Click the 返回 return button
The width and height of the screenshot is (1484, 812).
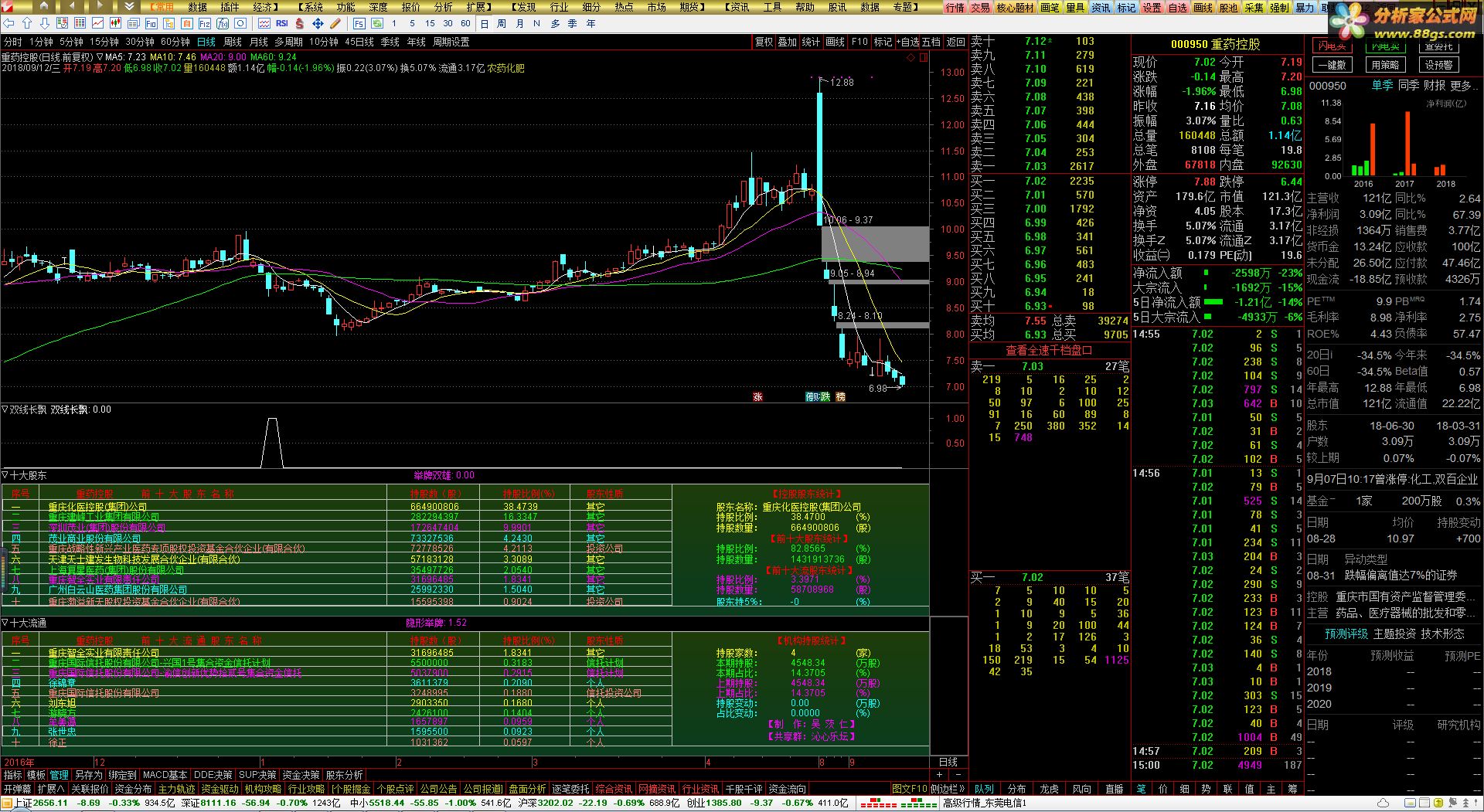coord(956,42)
